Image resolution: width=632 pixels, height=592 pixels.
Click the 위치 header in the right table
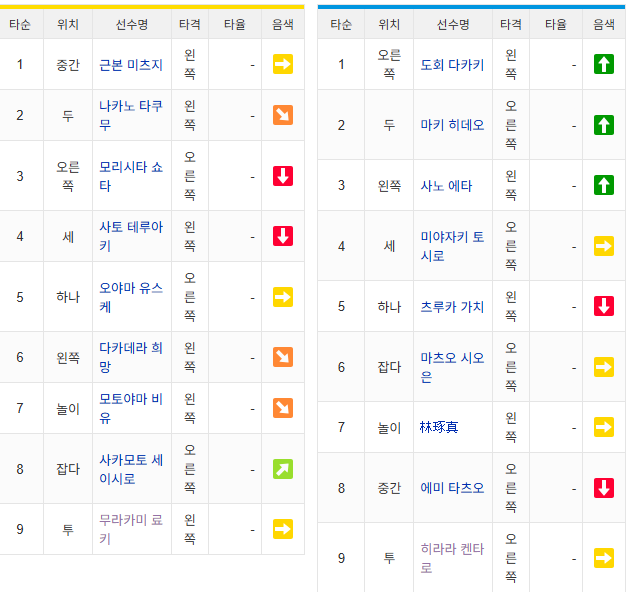click(x=389, y=25)
